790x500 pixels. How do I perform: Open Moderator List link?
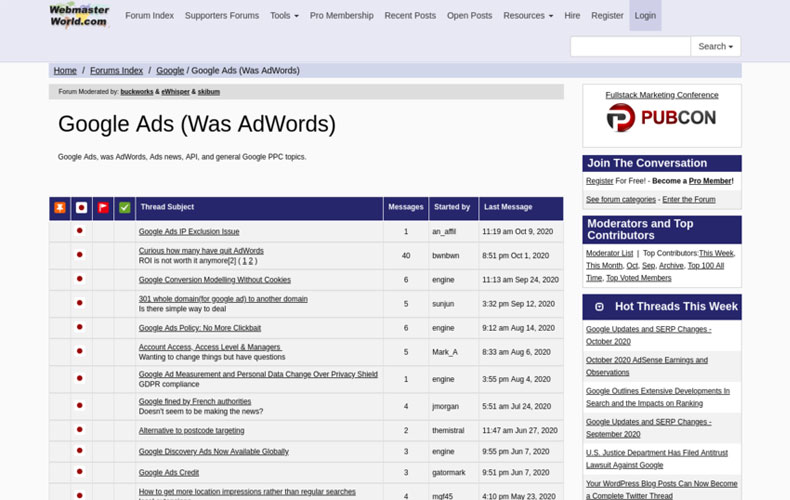pyautogui.click(x=609, y=253)
